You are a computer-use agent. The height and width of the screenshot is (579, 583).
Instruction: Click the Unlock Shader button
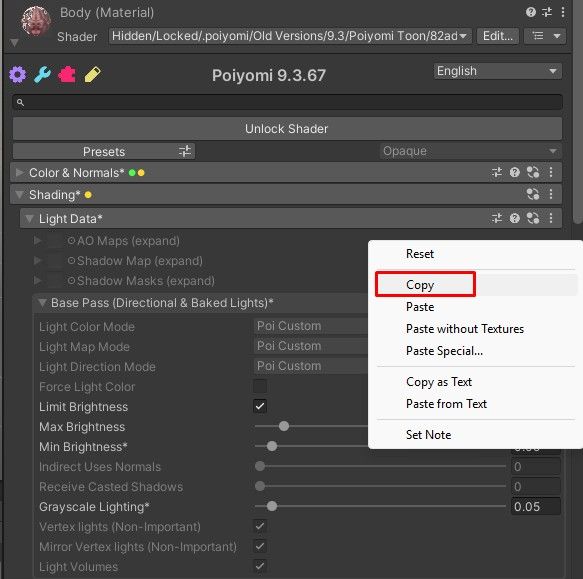tap(287, 129)
